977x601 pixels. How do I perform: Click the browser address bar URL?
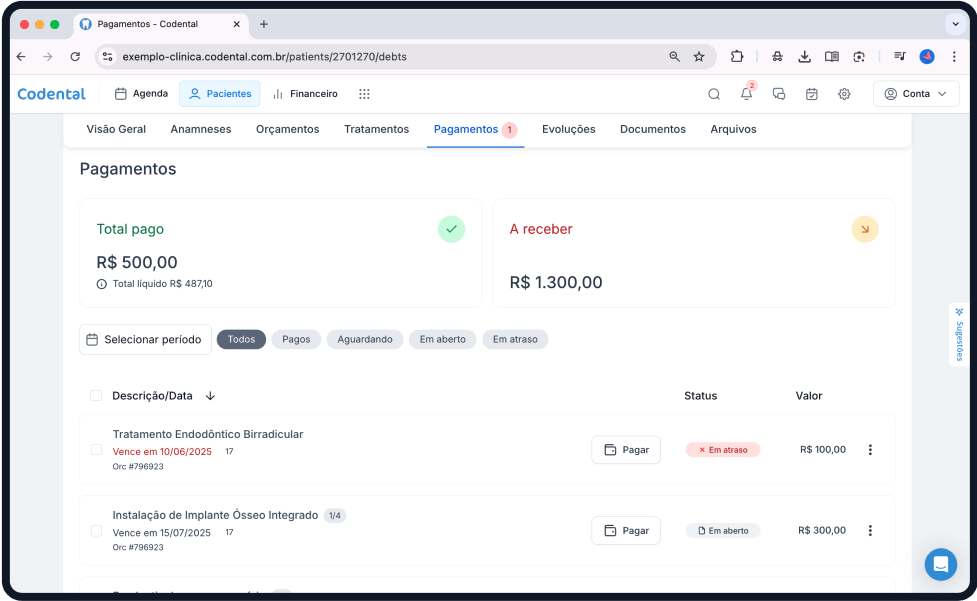click(x=380, y=57)
